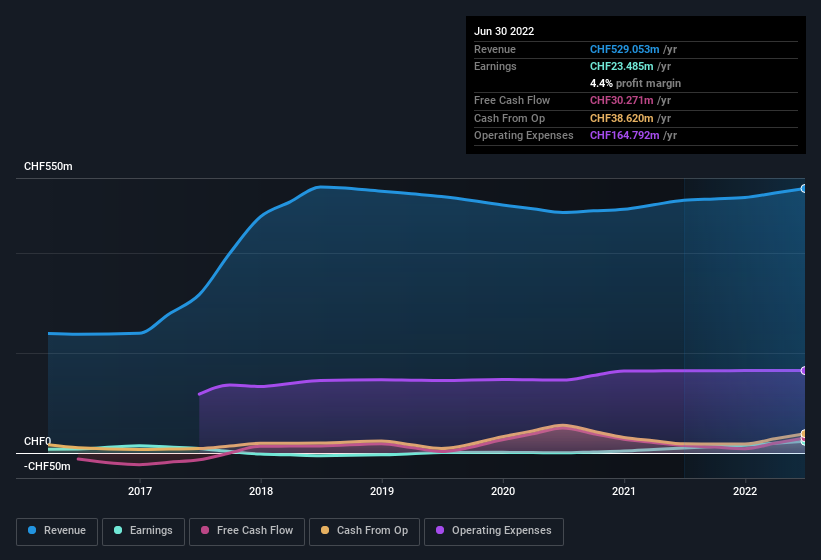Toggle the Free Cash Flow legend button
This screenshot has width=821, height=560.
(x=247, y=531)
